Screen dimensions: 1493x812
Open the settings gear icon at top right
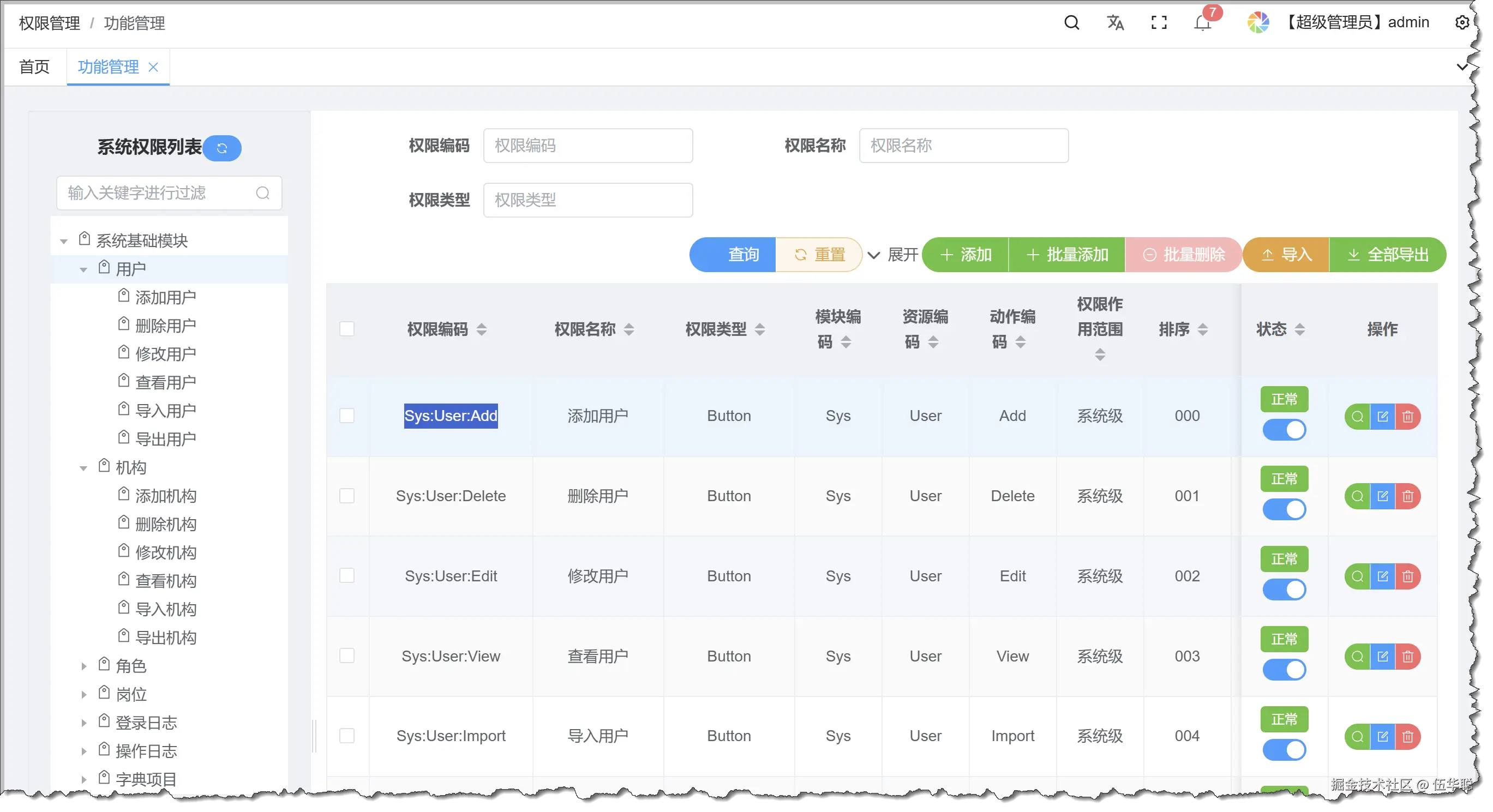(1462, 22)
